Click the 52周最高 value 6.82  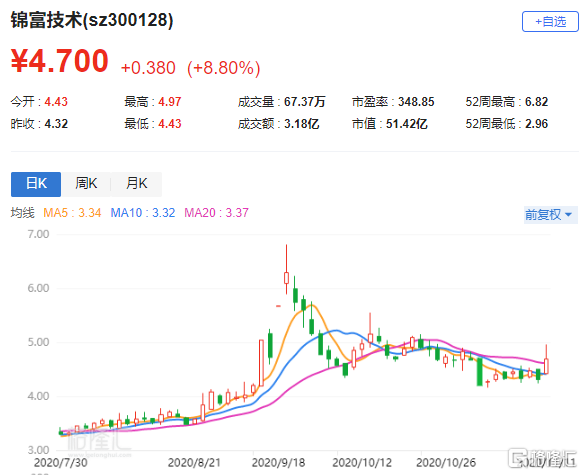pos(537,102)
